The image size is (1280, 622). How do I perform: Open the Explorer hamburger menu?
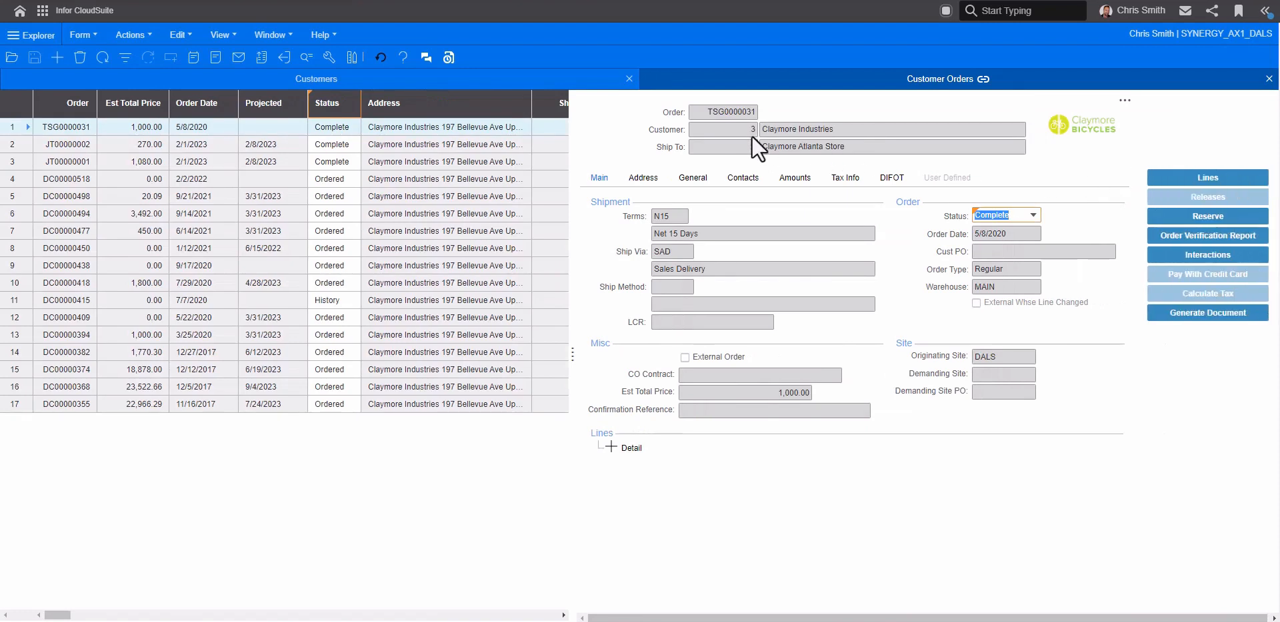[30, 35]
